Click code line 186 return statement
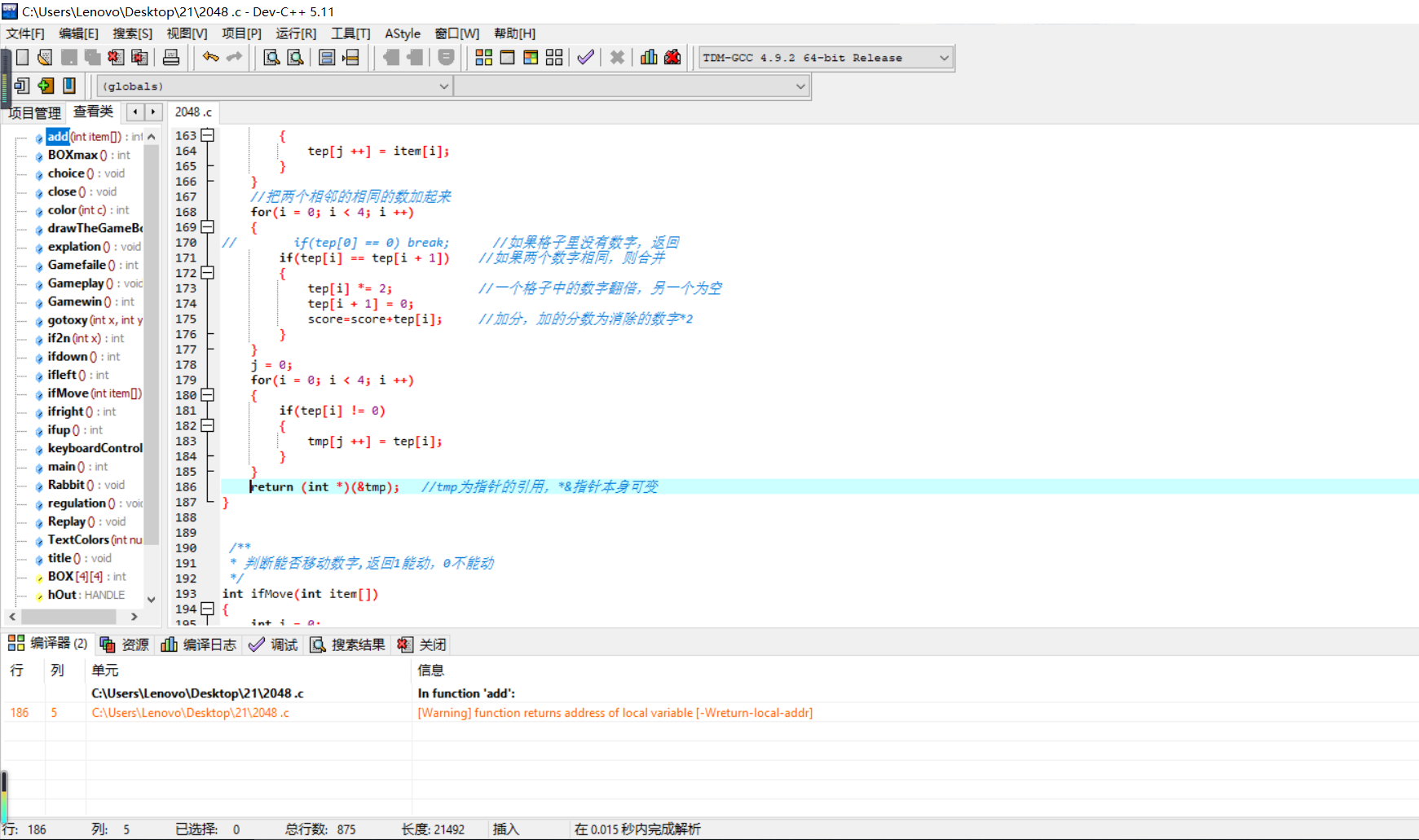 point(324,486)
